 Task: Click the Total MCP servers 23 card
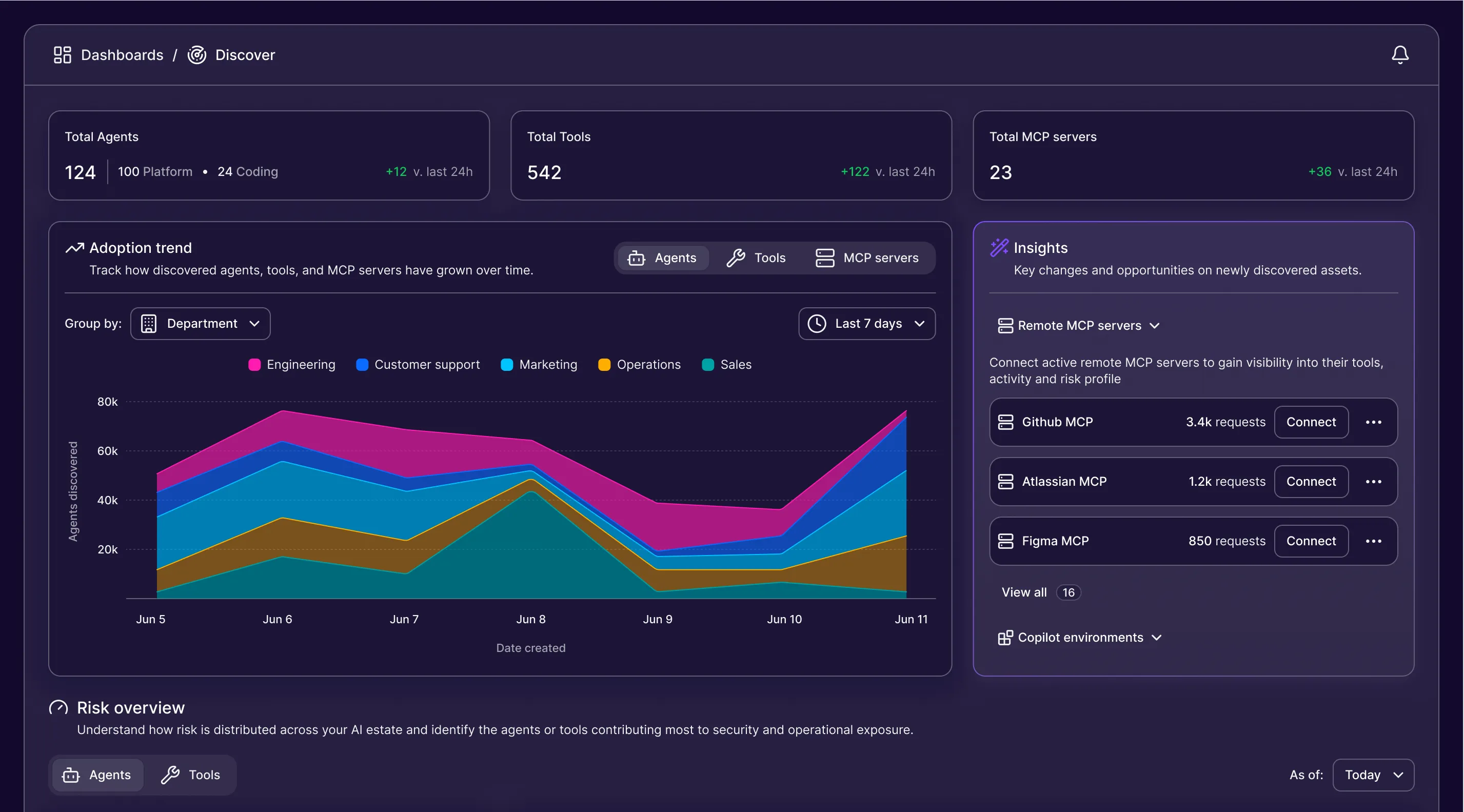pyautogui.click(x=1193, y=155)
